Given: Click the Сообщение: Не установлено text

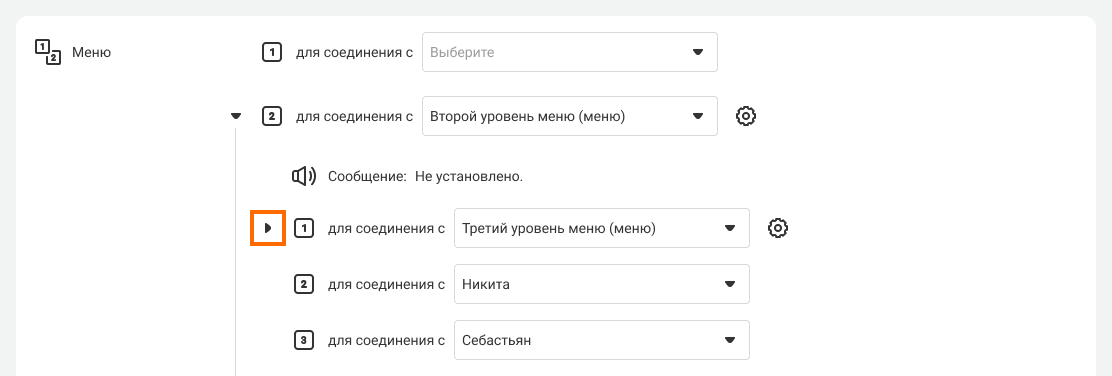Looking at the screenshot, I should (x=425, y=176).
